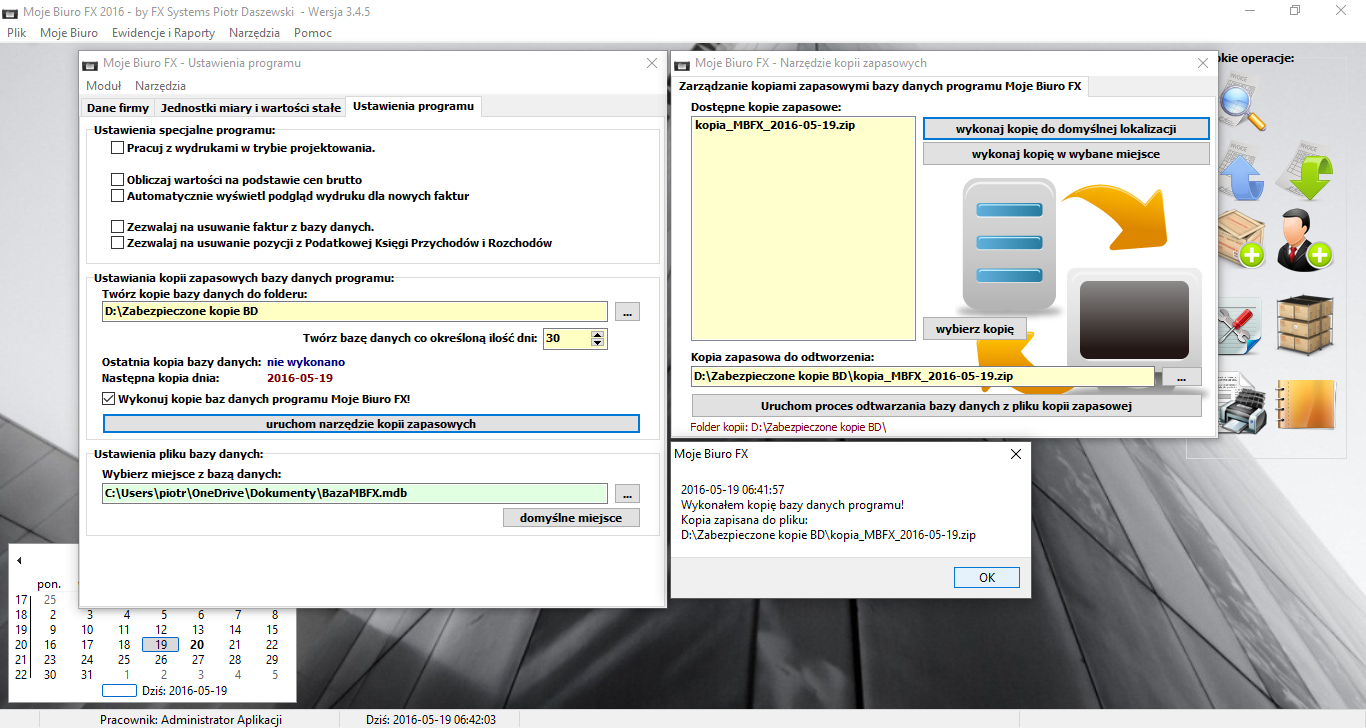Click 'wykonaj kopię w wybane miejsce' button
1366x728 pixels.
pos(1066,154)
